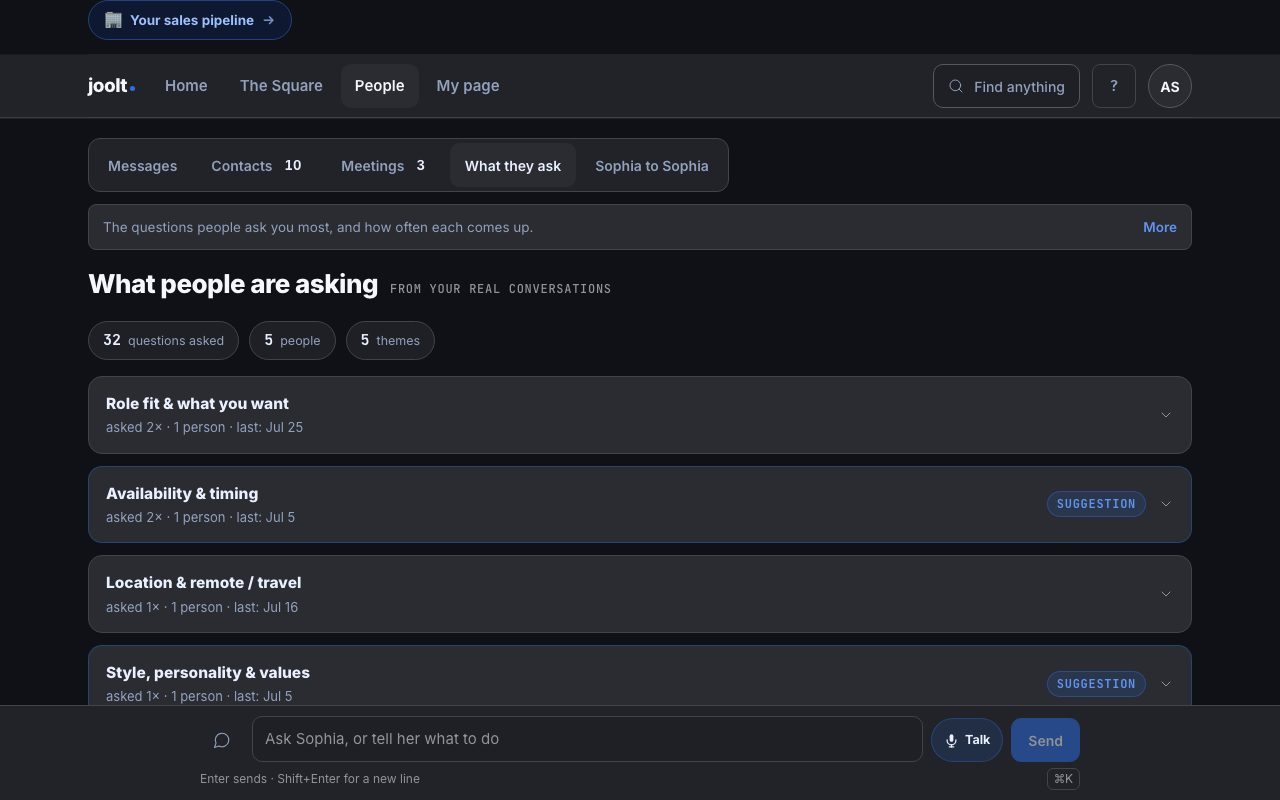This screenshot has width=1280, height=800.
Task: Open My page in the navigation
Action: [468, 86]
